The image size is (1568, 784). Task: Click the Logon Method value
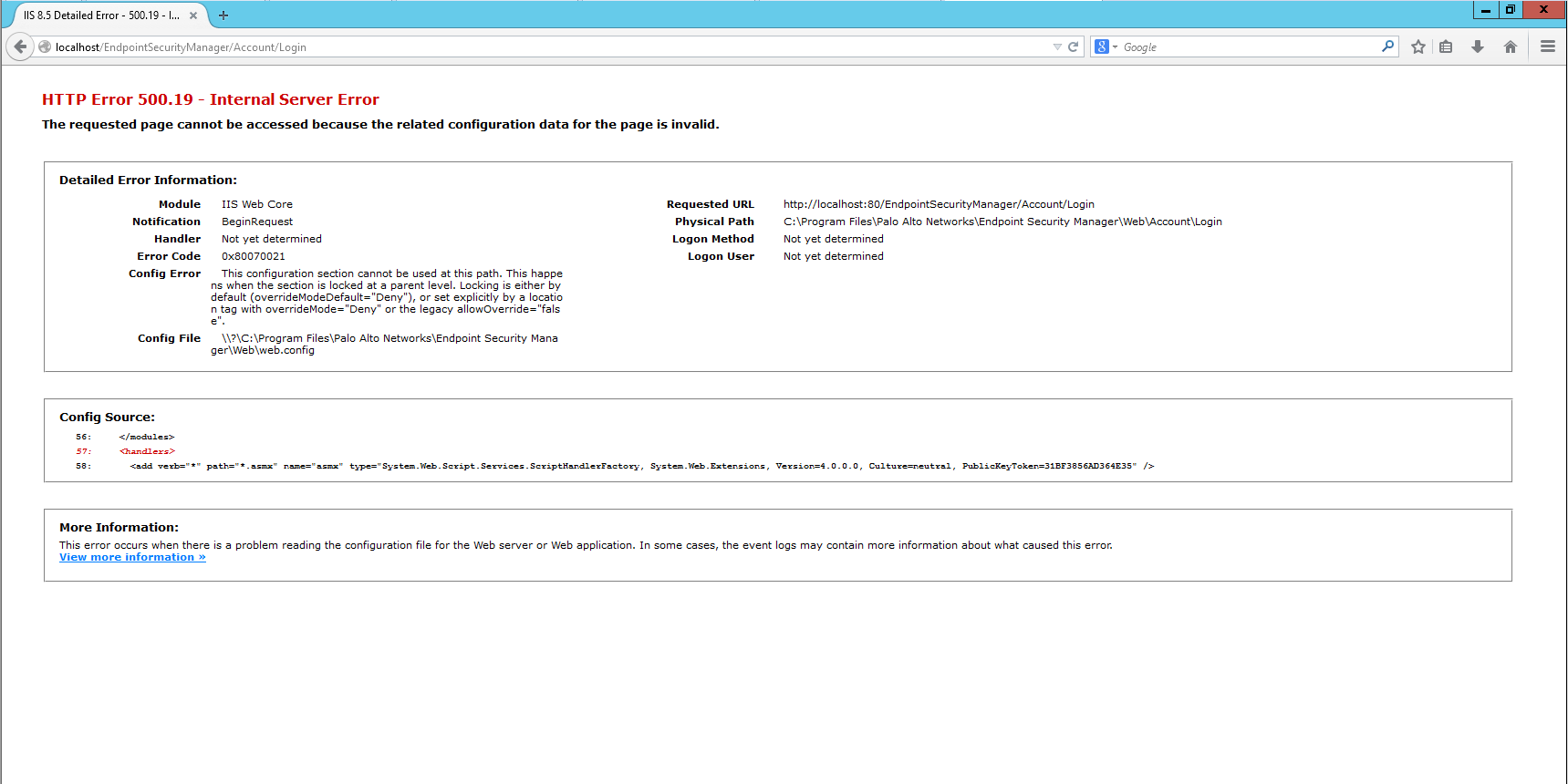point(834,239)
